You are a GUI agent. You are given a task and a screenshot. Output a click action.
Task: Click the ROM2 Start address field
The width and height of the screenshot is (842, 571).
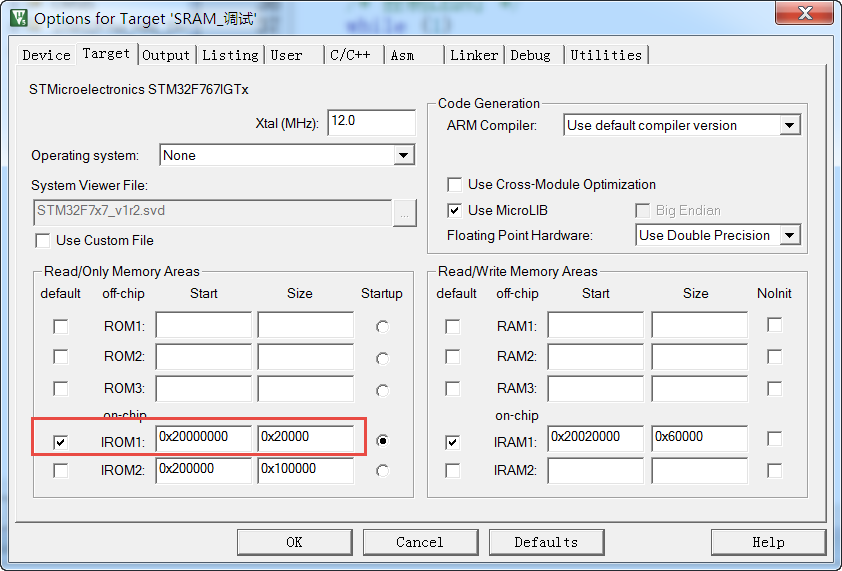click(x=204, y=357)
